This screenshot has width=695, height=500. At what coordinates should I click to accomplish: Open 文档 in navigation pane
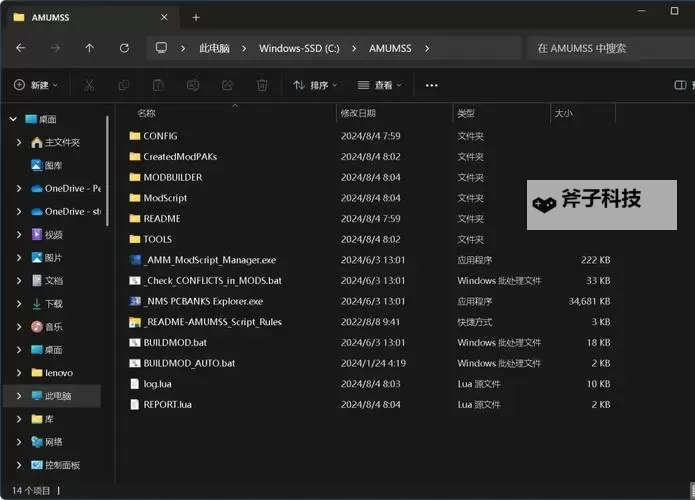pos(47,281)
